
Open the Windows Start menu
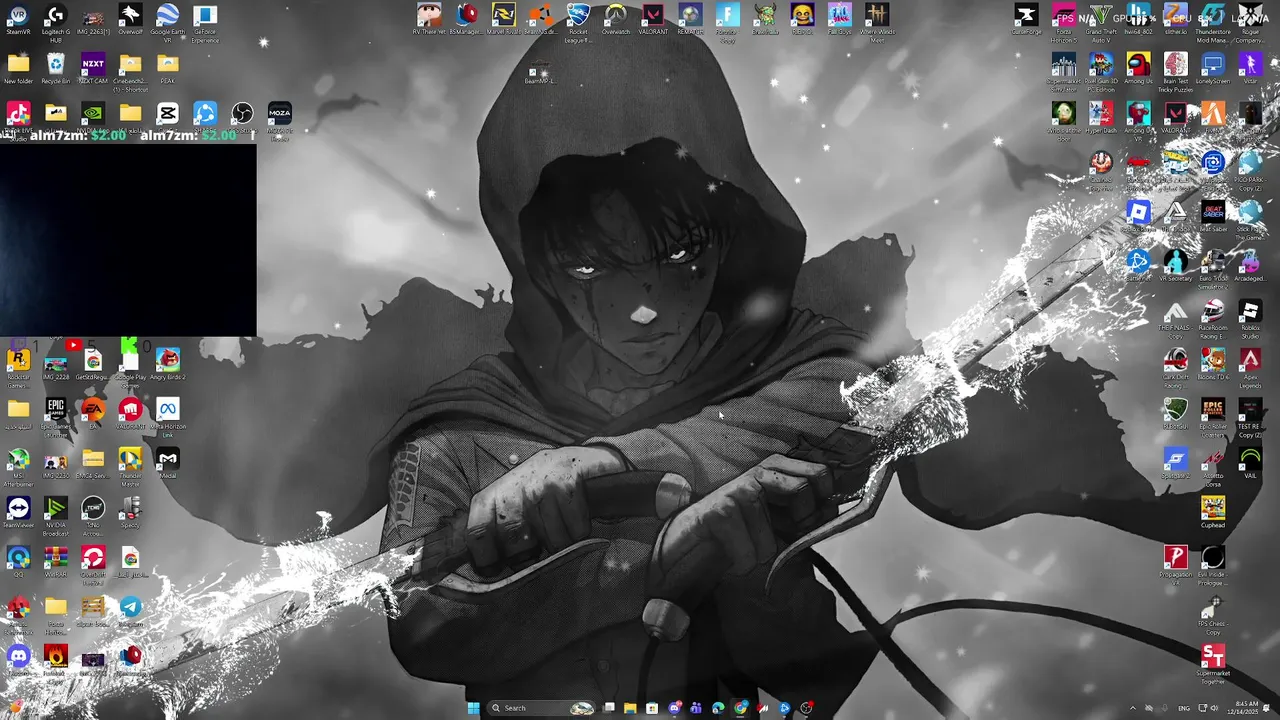[473, 708]
